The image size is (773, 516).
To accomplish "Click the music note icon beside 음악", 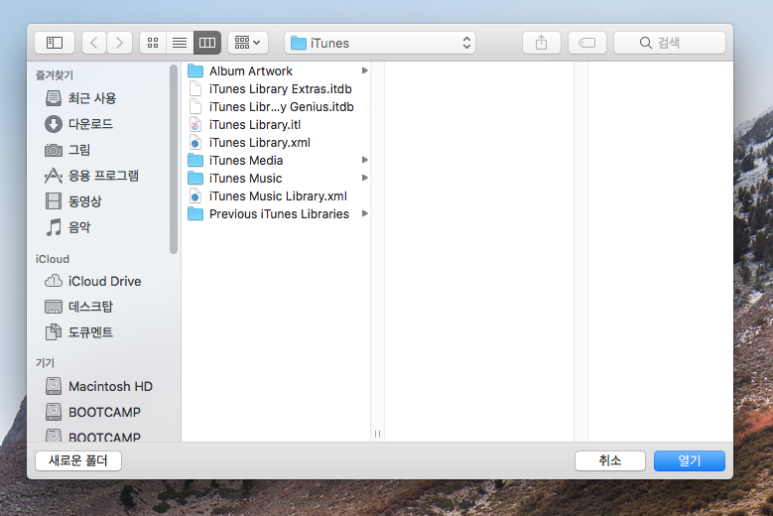I will click(x=54, y=227).
